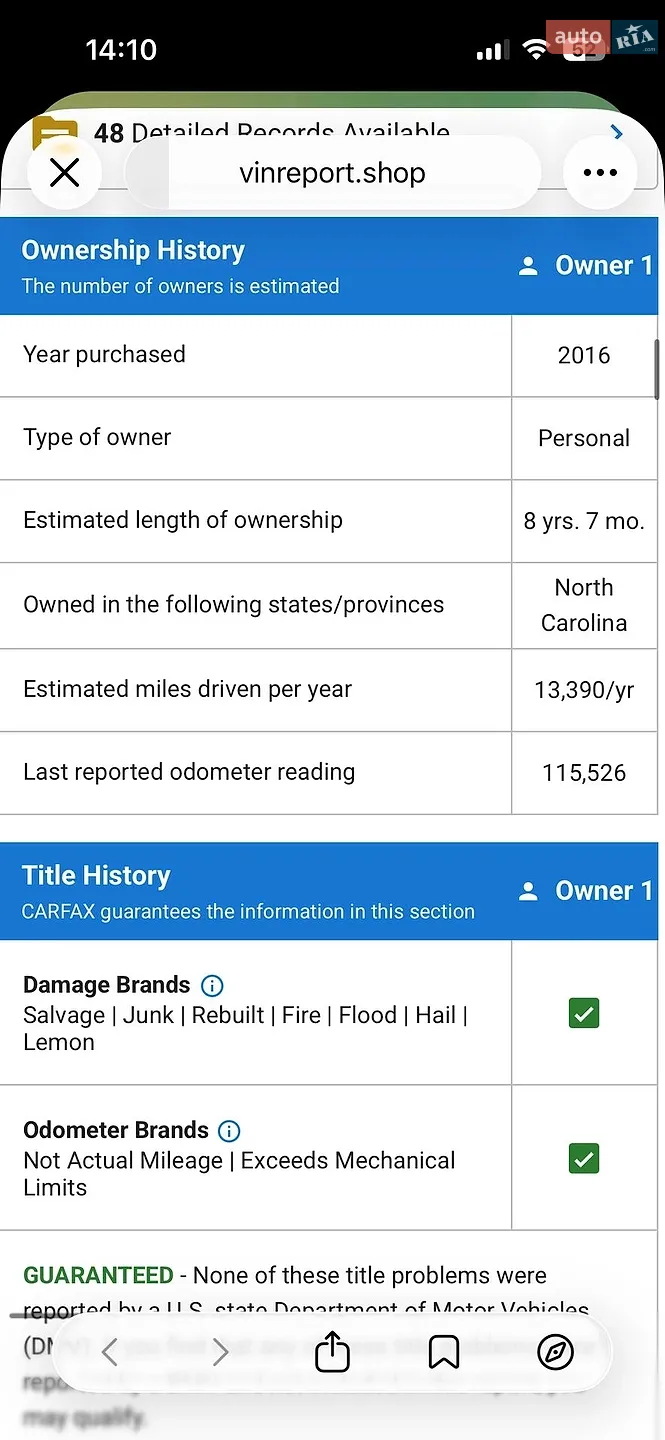Select the Owner 1 label in Title History
Viewport: 665px width, 1440px height.
click(586, 891)
